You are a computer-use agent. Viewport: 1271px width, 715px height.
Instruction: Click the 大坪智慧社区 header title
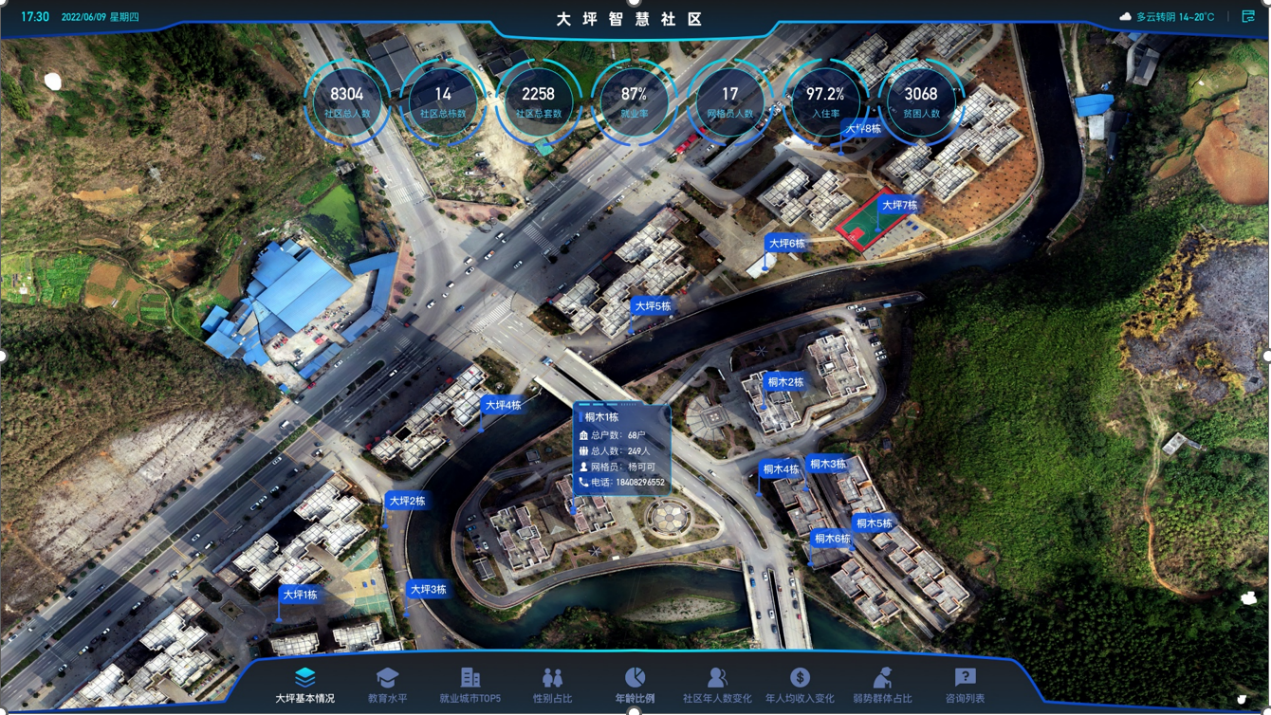(630, 19)
